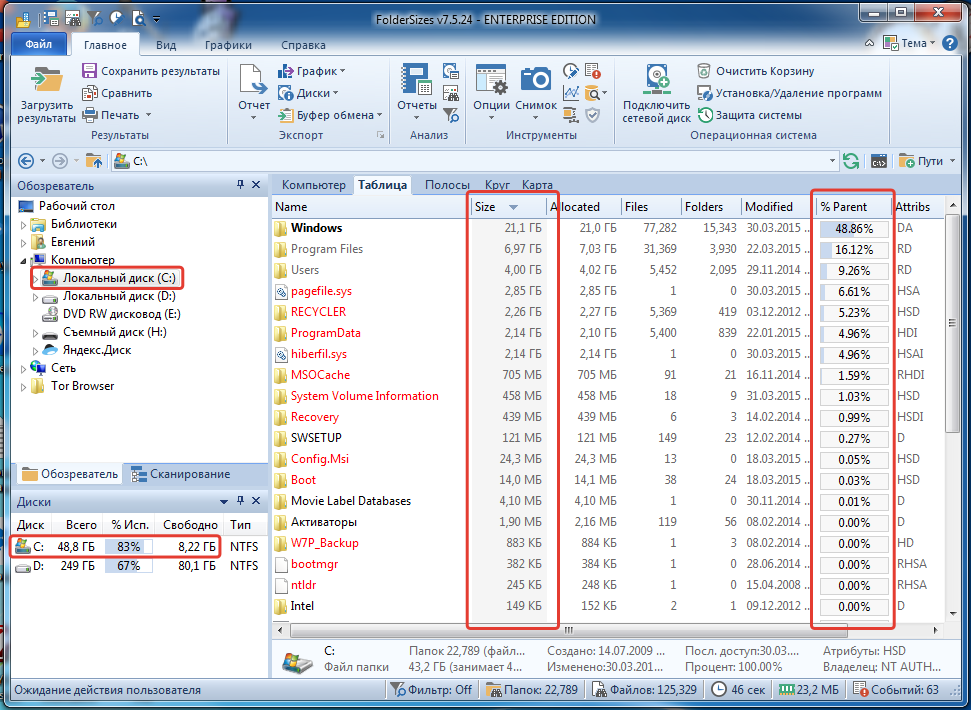Click Очистить Корзину recycle icon
This screenshot has width=971, height=710.
704,71
